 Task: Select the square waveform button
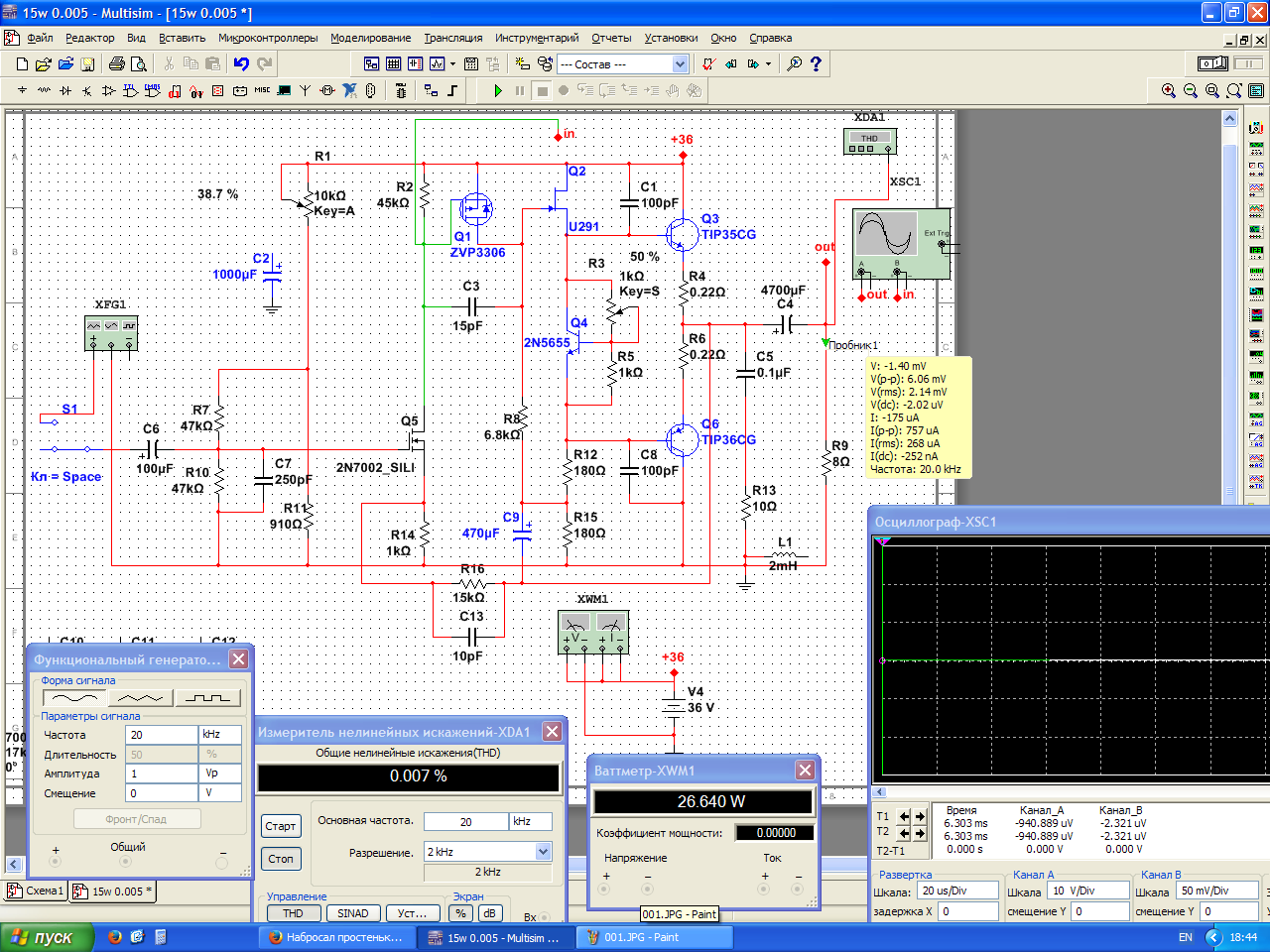pos(207,698)
